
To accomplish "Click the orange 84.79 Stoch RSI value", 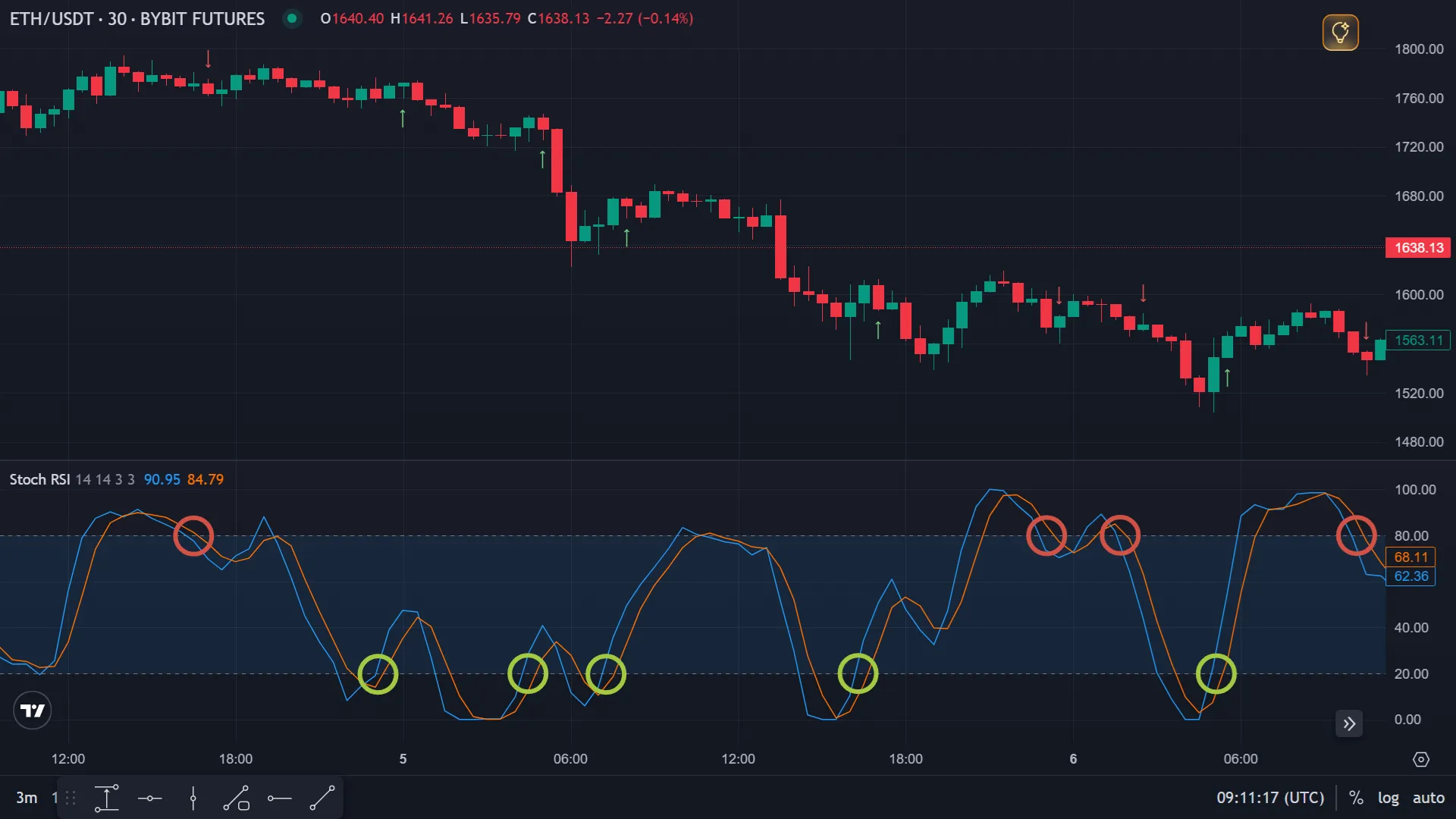I will pos(206,479).
